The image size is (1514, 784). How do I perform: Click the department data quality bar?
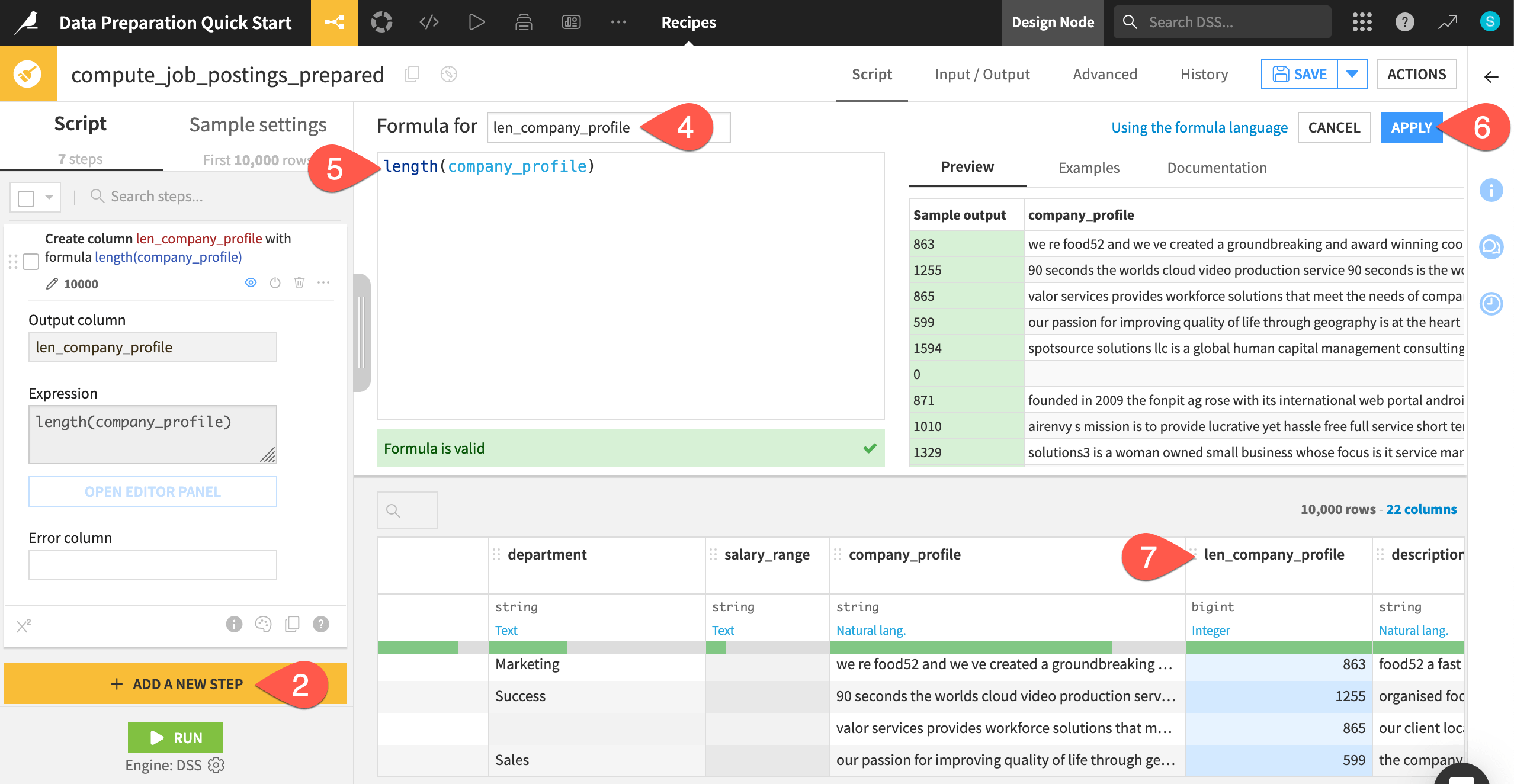pos(597,648)
